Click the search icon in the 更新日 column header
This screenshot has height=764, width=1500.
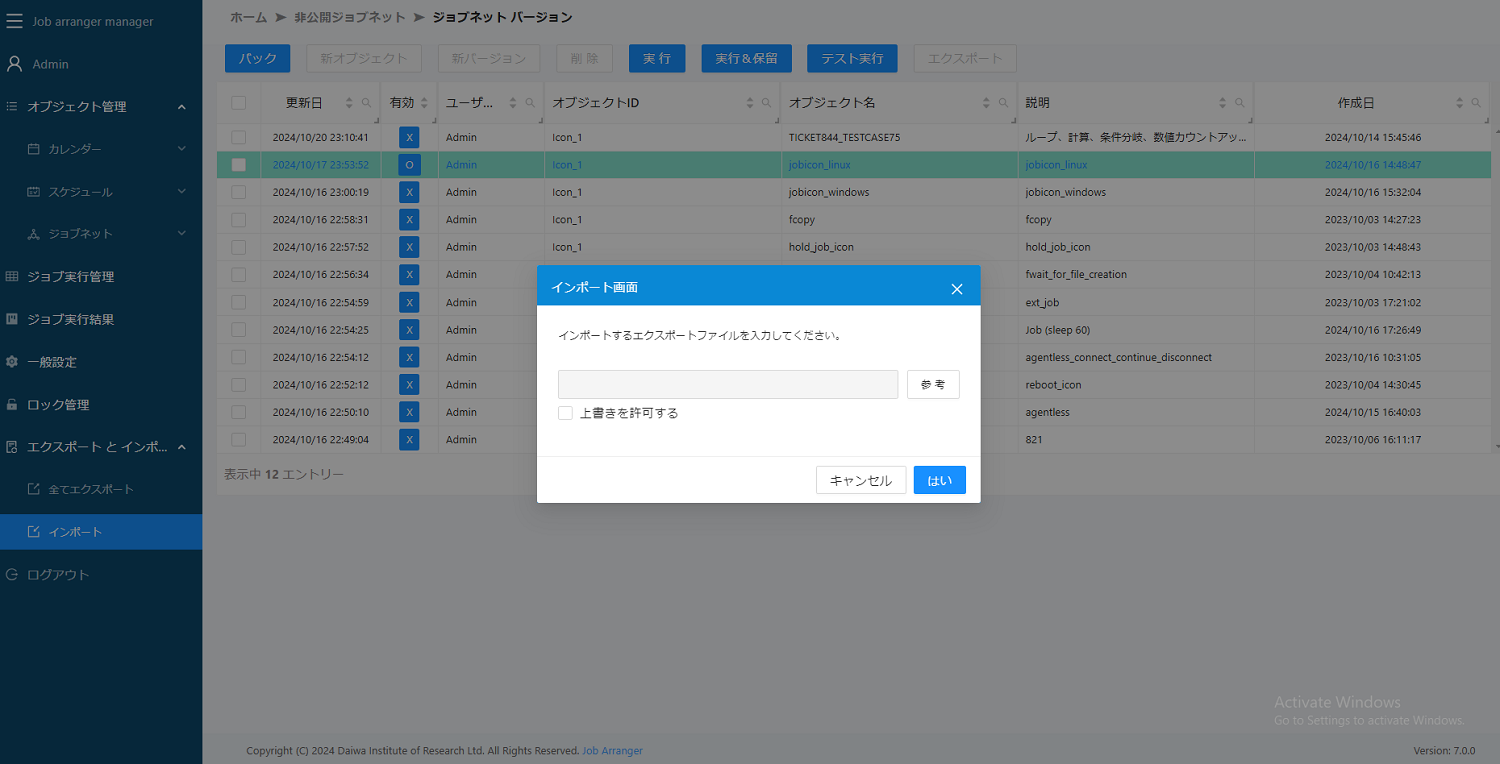tap(366, 103)
